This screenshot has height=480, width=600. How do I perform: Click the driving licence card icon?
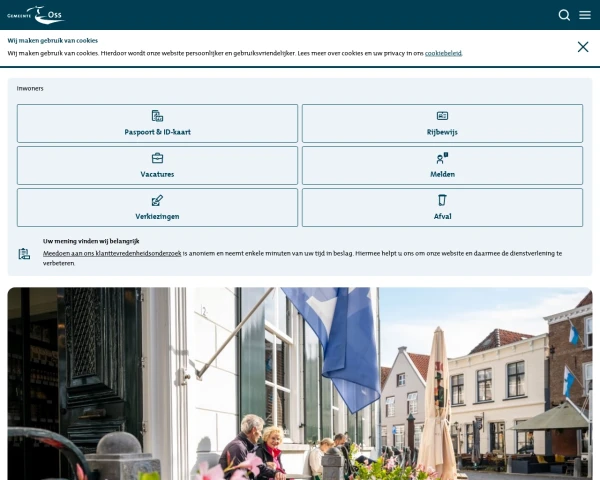point(442,116)
